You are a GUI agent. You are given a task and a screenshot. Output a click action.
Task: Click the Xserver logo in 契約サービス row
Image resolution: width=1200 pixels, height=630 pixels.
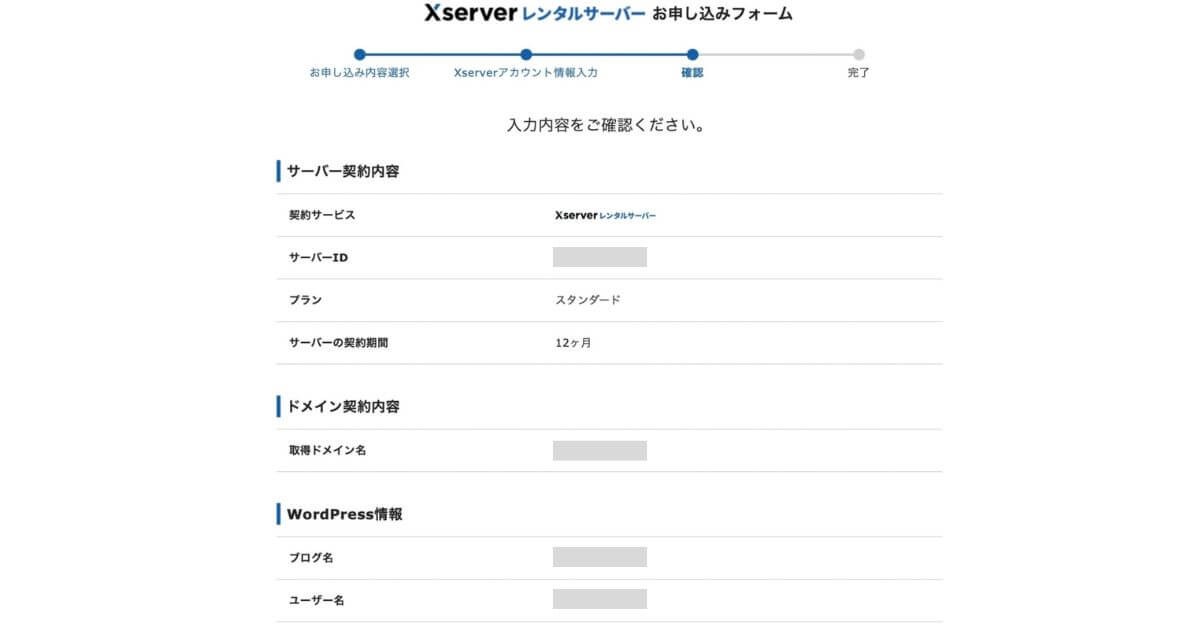pos(605,215)
